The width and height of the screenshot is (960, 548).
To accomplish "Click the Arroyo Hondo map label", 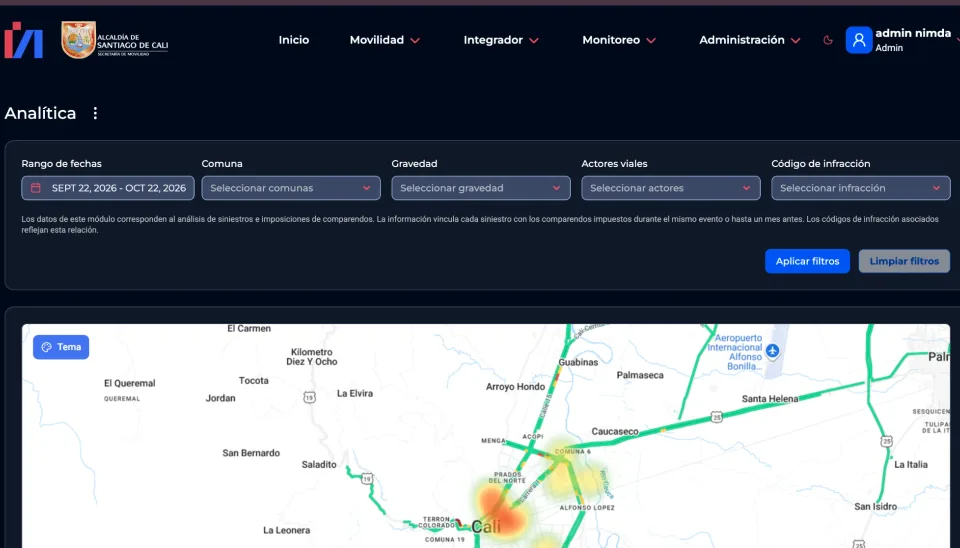I will tap(515, 387).
